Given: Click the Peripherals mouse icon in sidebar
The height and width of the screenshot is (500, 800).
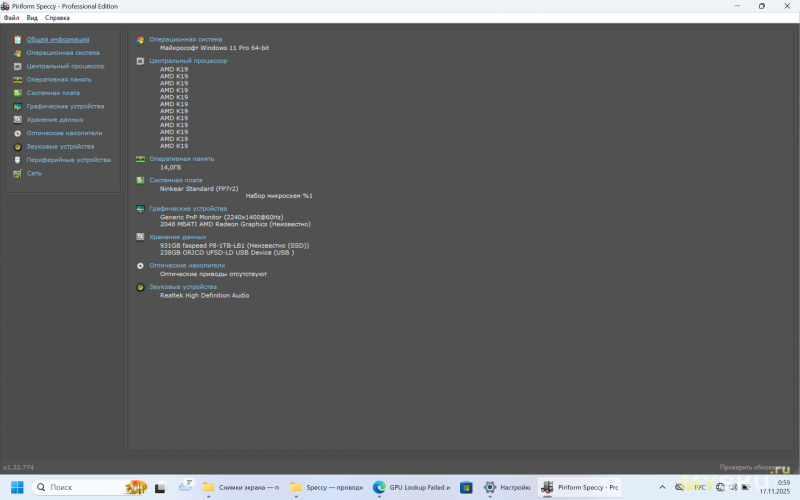Looking at the screenshot, I should [x=17, y=160].
